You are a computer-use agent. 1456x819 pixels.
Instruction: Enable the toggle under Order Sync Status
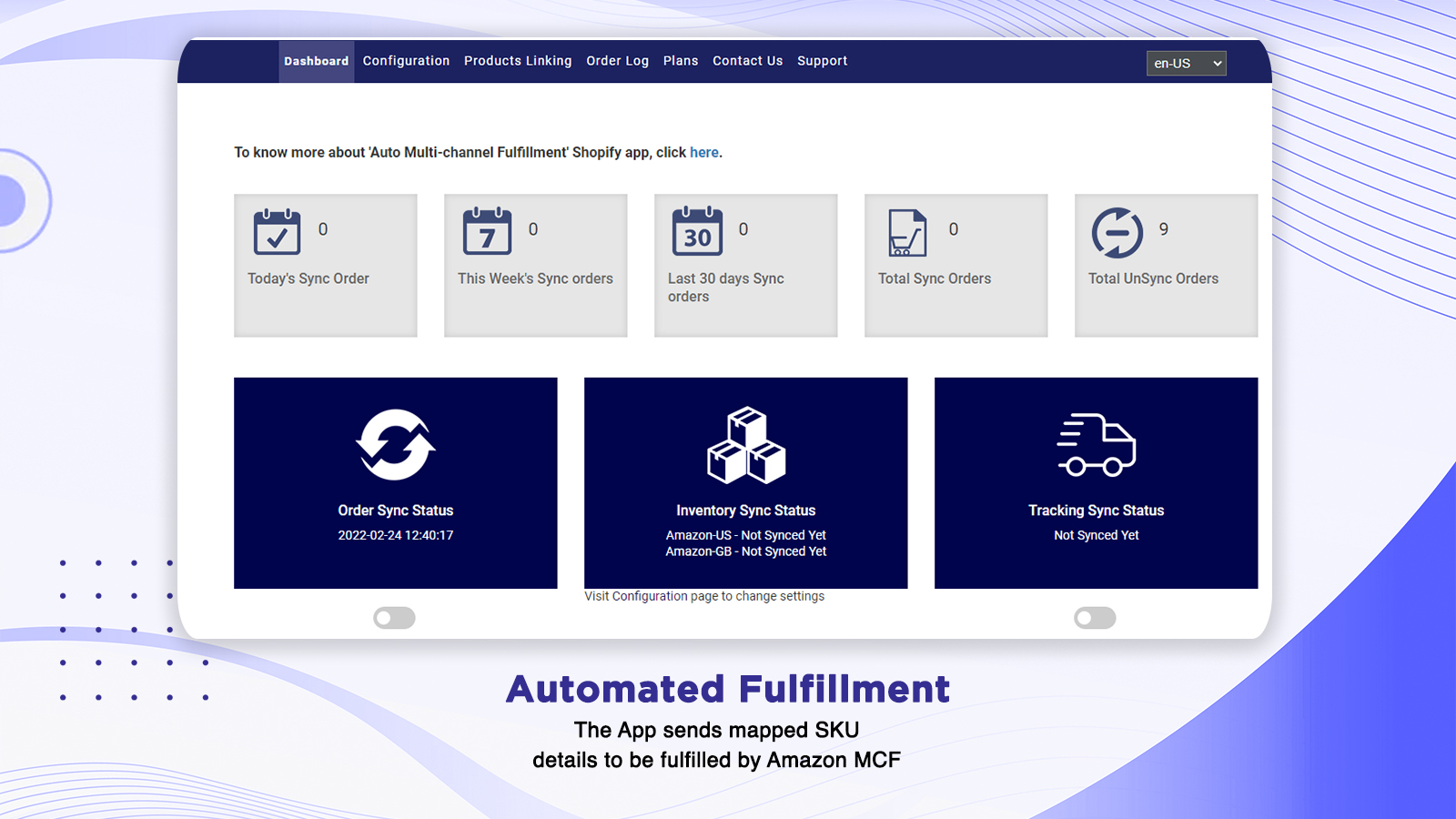394,618
